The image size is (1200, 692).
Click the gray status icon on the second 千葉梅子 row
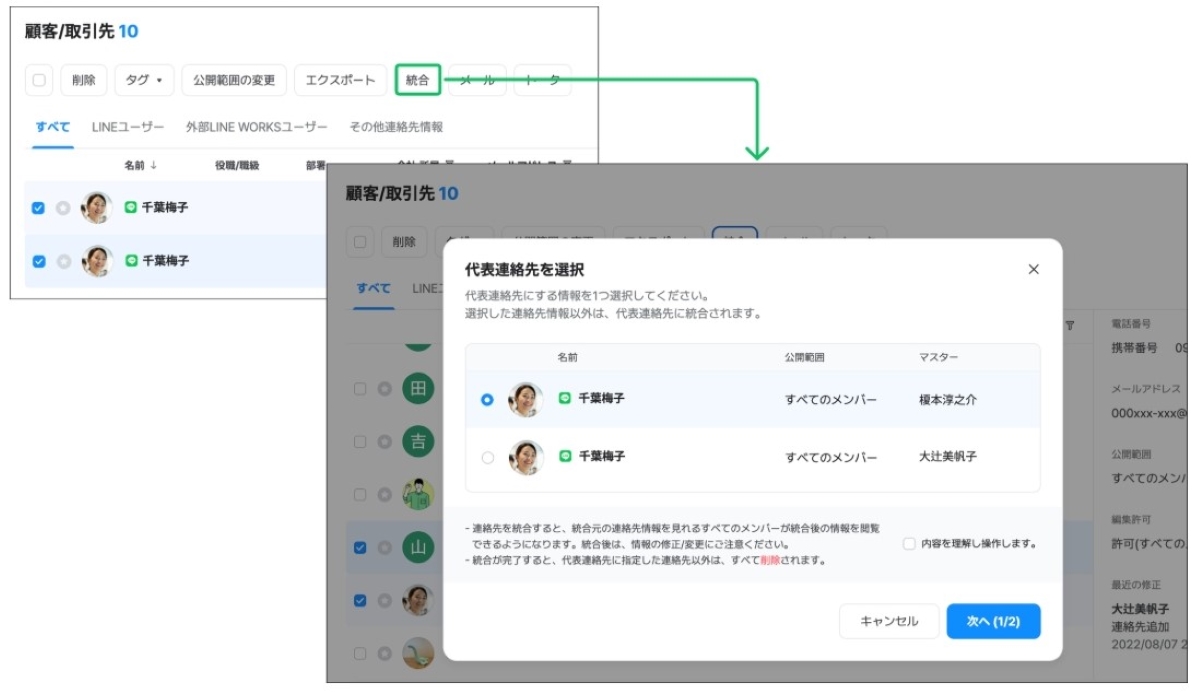tap(64, 261)
